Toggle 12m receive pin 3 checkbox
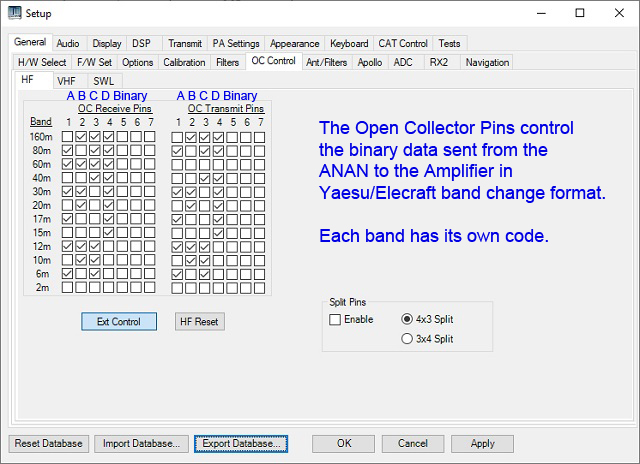The height and width of the screenshot is (464, 640). (95, 246)
